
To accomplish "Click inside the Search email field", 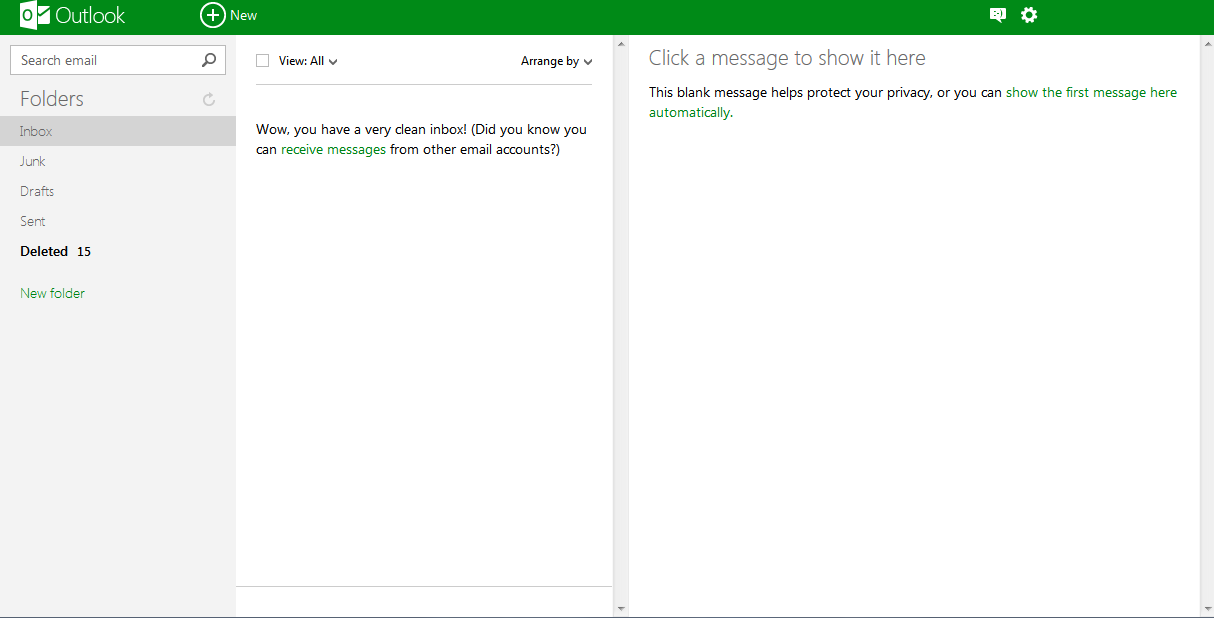I will 100,60.
